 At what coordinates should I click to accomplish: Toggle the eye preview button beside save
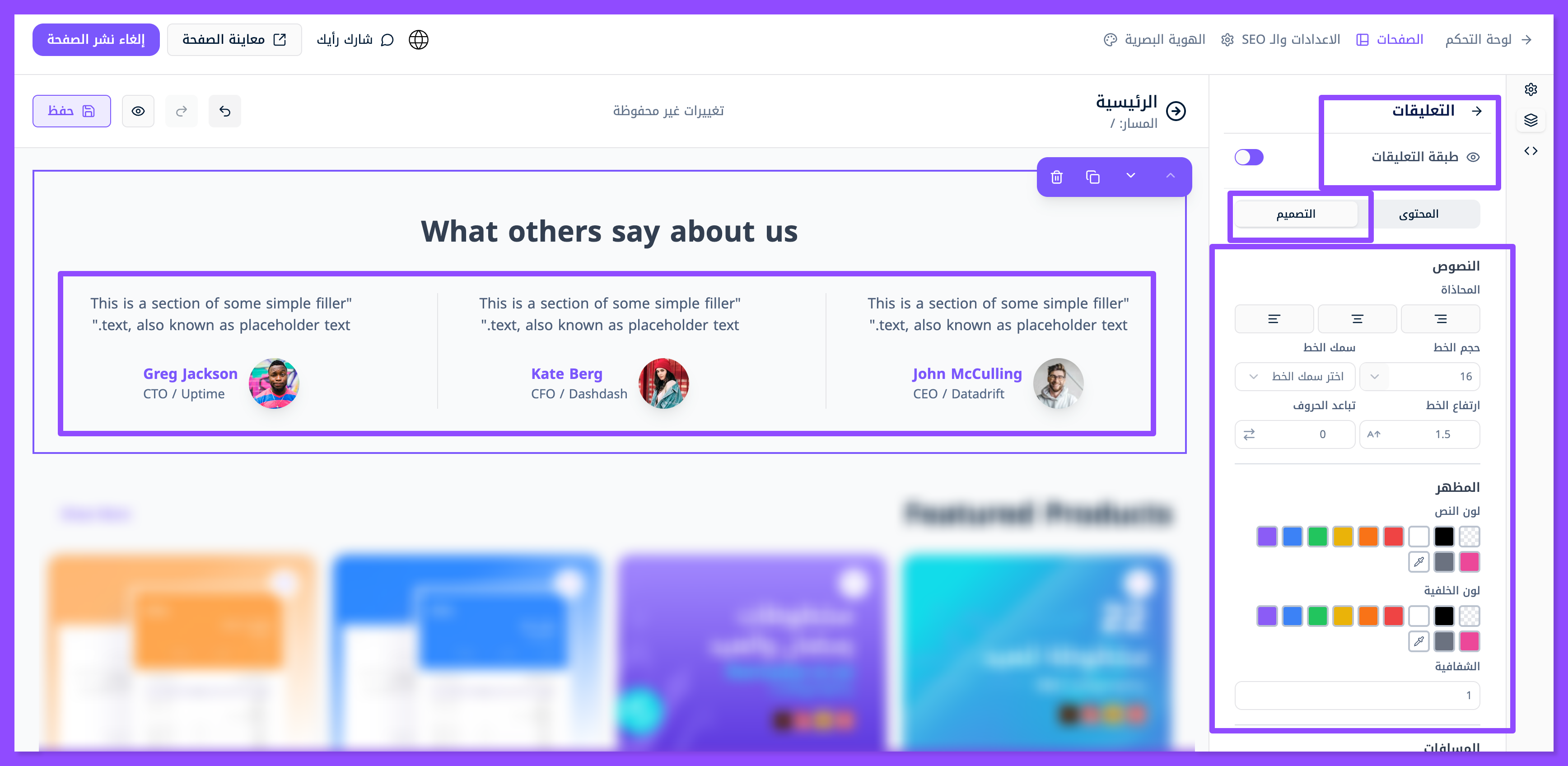tap(138, 111)
